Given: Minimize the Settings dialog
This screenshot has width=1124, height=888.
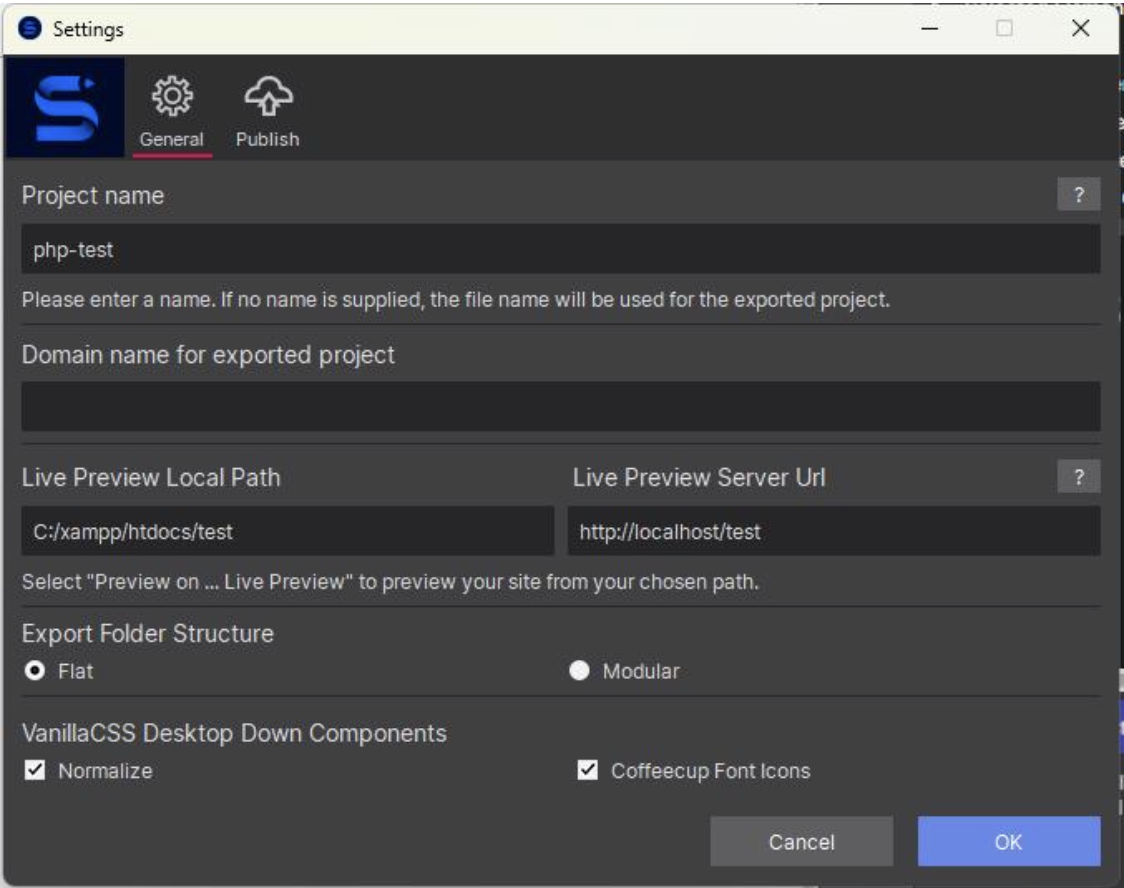Looking at the screenshot, I should point(930,29).
